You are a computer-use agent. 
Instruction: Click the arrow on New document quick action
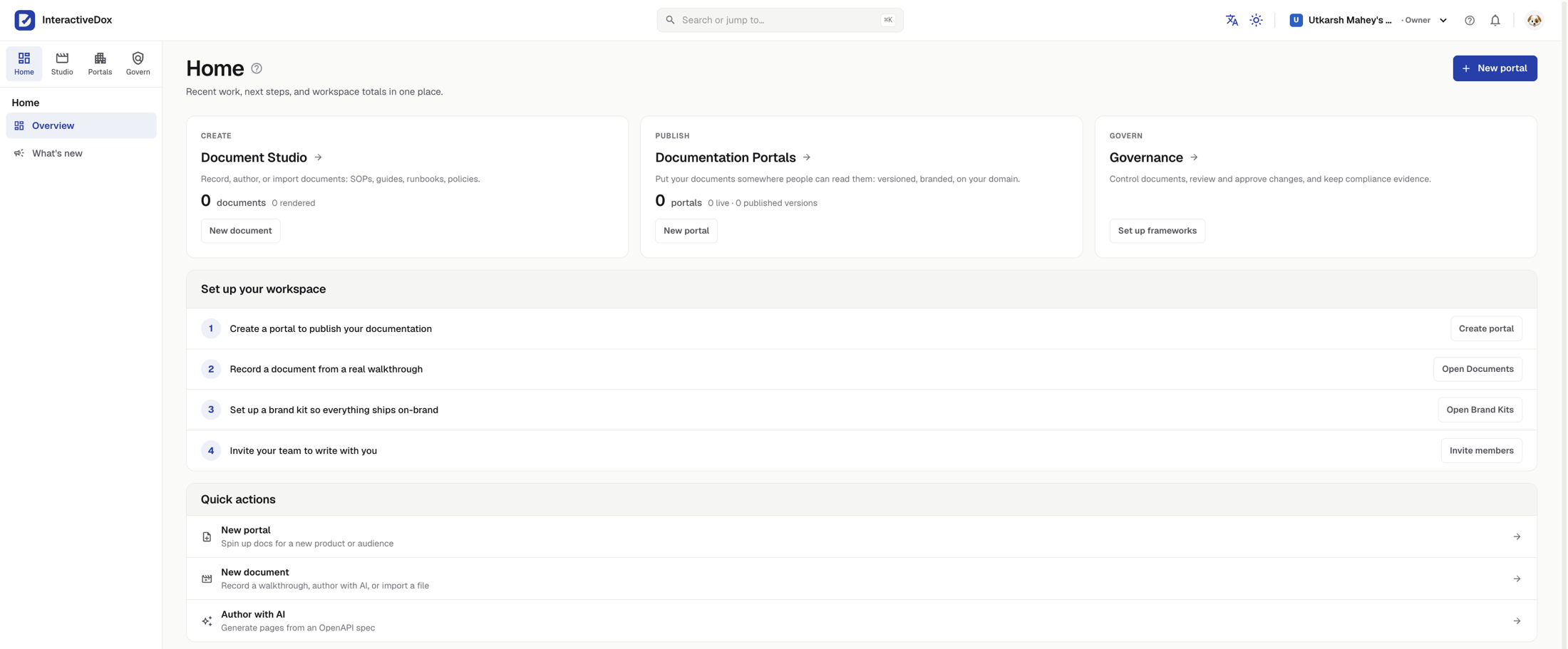pyautogui.click(x=1517, y=578)
